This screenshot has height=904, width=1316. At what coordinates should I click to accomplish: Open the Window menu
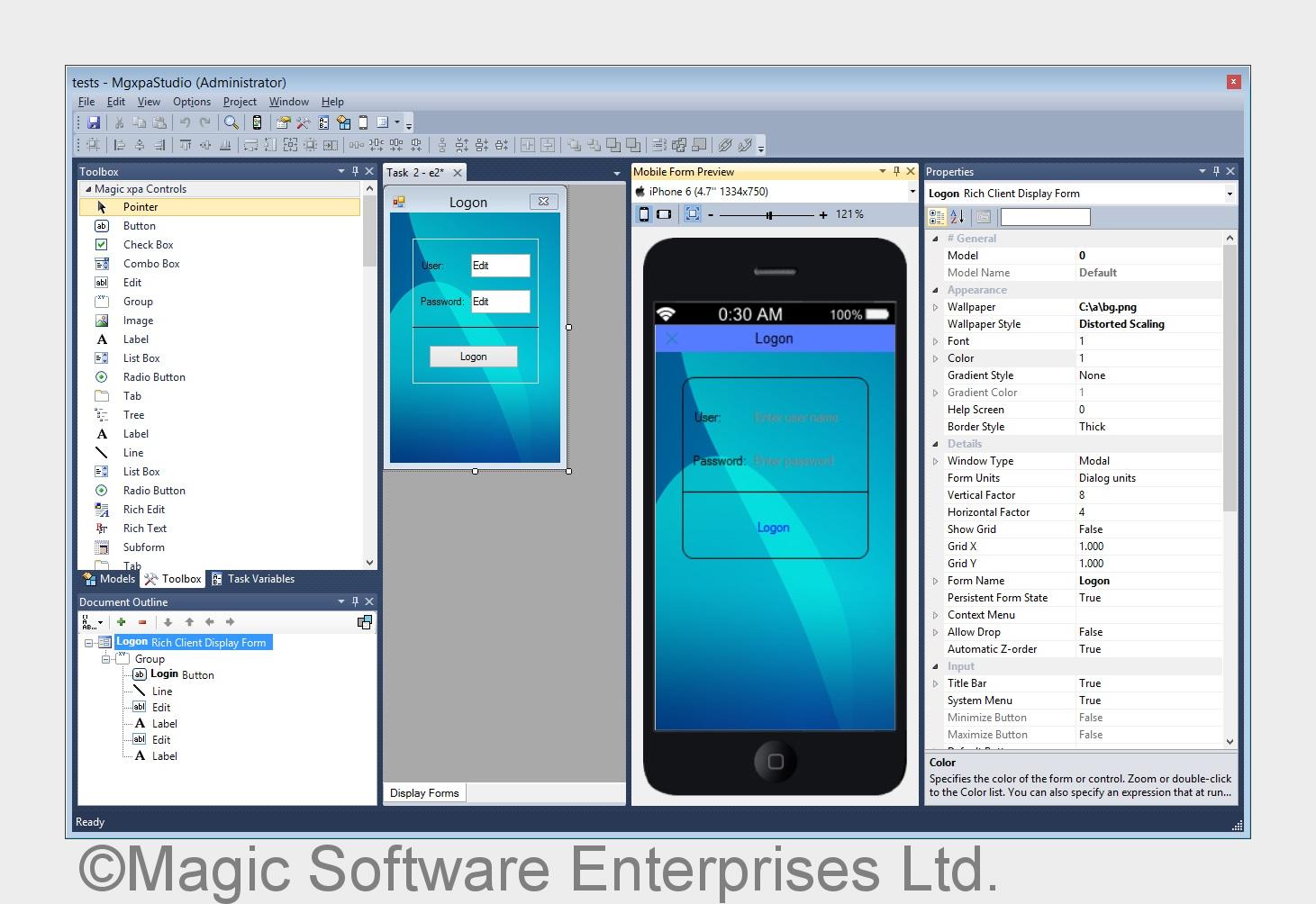pyautogui.click(x=289, y=102)
